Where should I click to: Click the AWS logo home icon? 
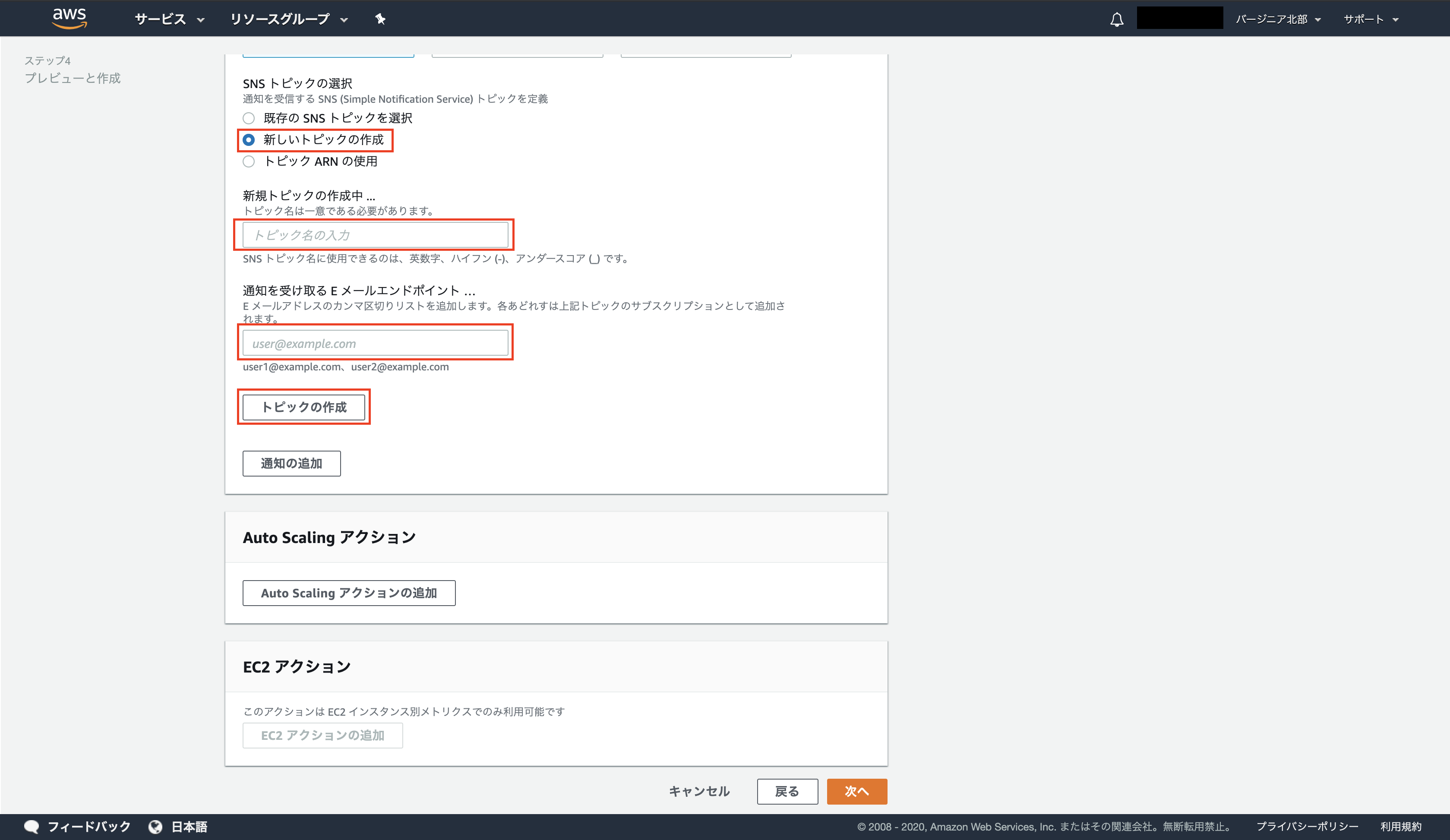click(x=69, y=19)
